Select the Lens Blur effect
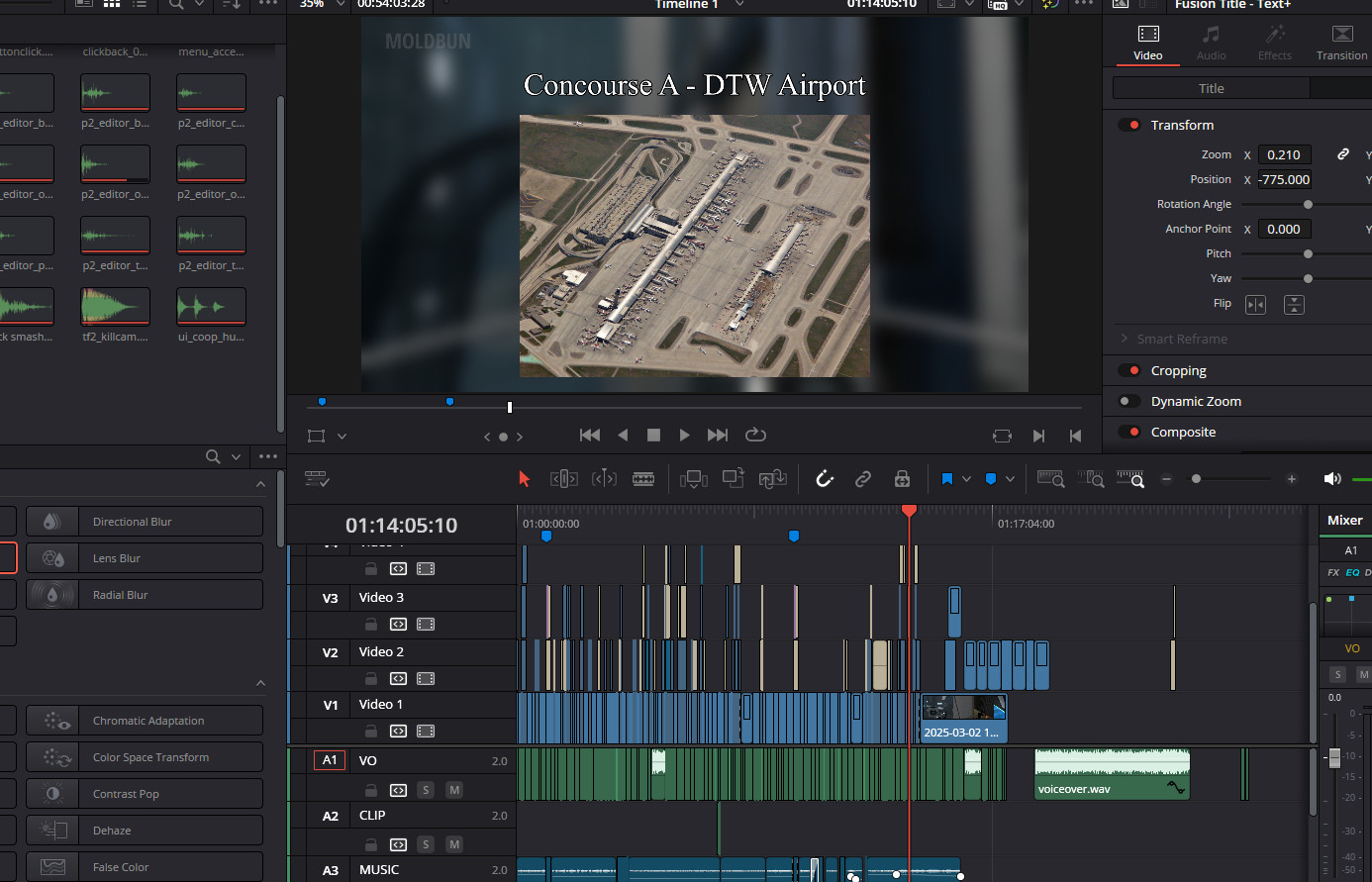 [x=145, y=558]
